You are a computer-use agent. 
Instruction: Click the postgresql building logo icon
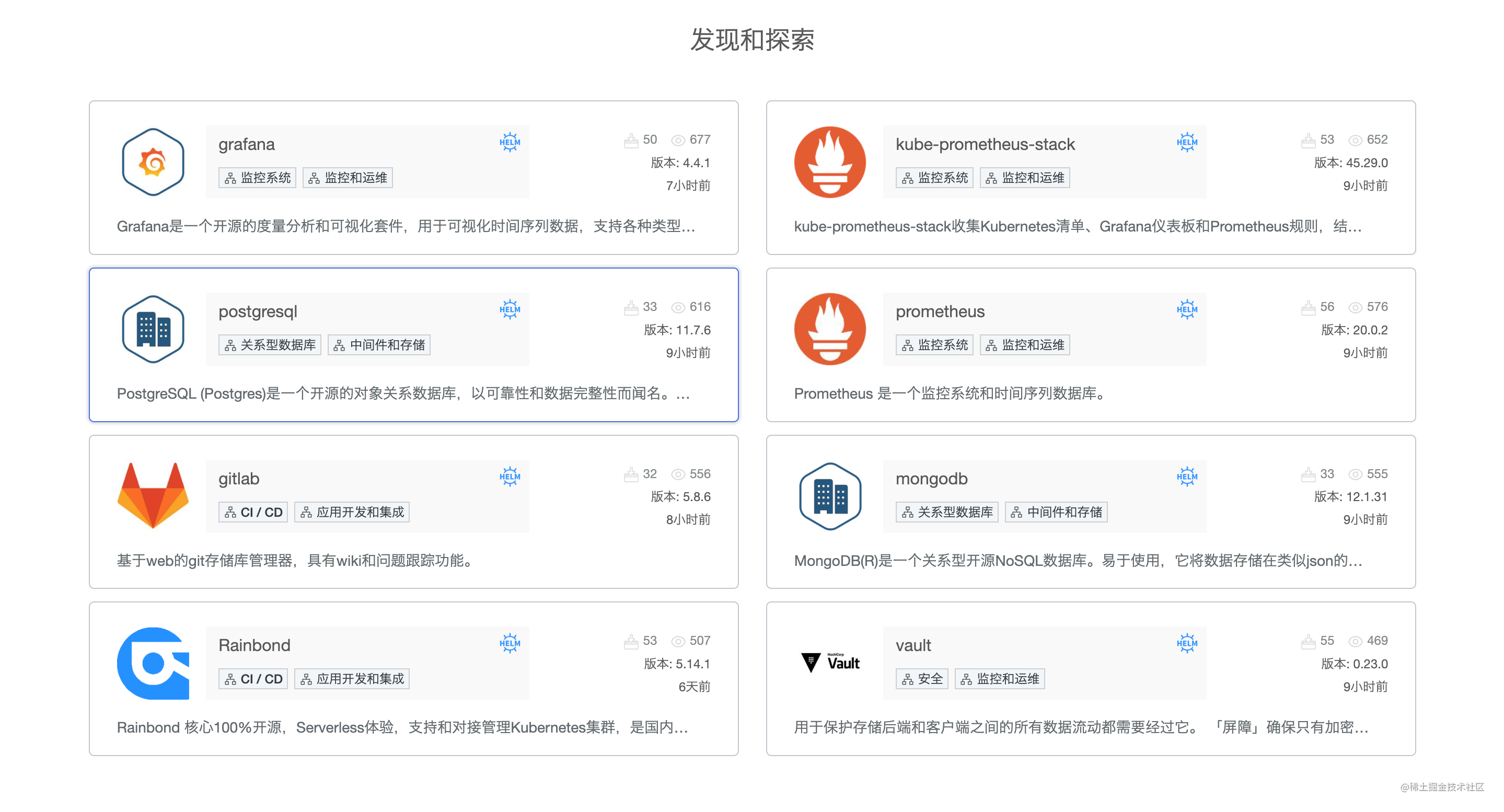153,329
